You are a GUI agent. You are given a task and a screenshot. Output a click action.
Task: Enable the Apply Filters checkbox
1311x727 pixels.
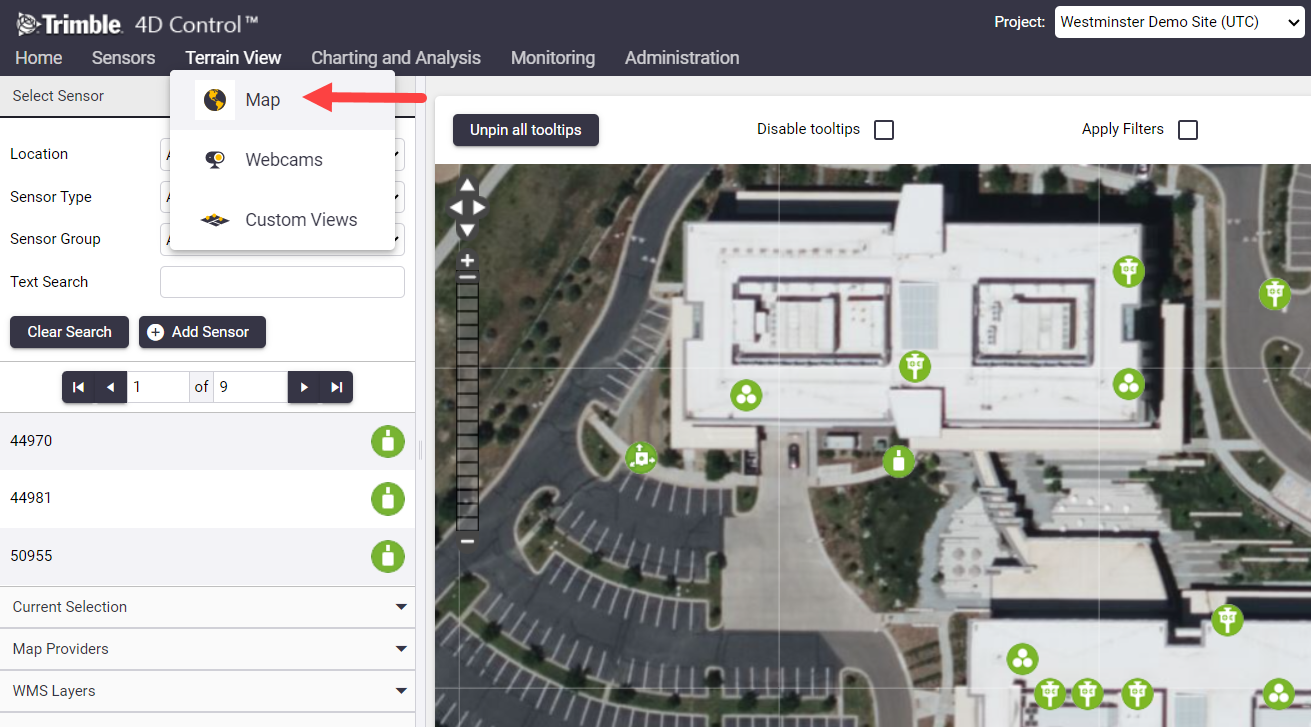(1188, 130)
